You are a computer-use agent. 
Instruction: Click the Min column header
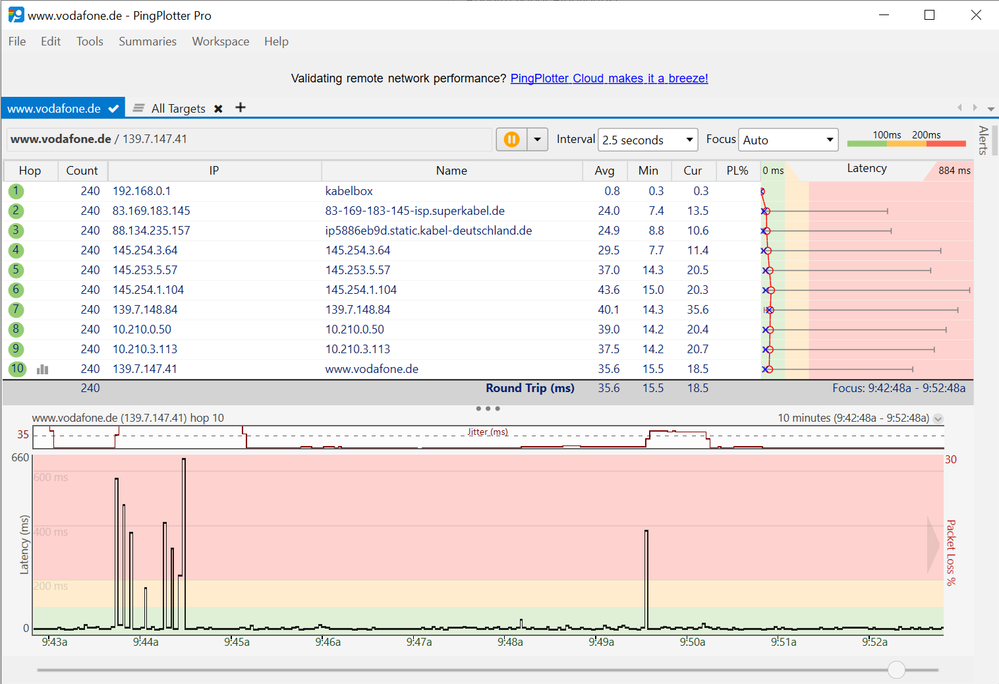tap(648, 171)
